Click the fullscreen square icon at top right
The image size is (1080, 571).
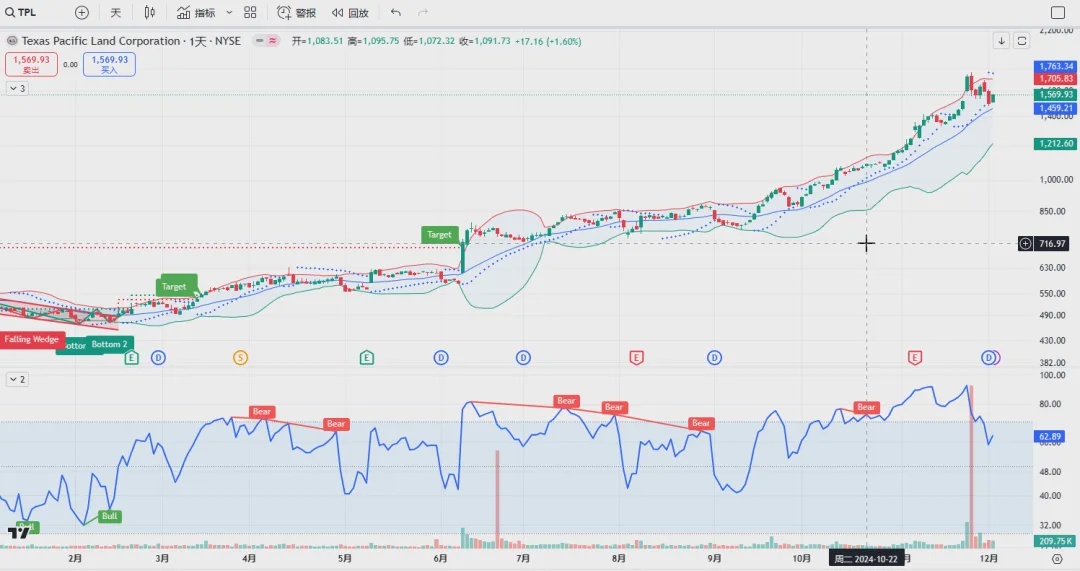tap(1058, 13)
